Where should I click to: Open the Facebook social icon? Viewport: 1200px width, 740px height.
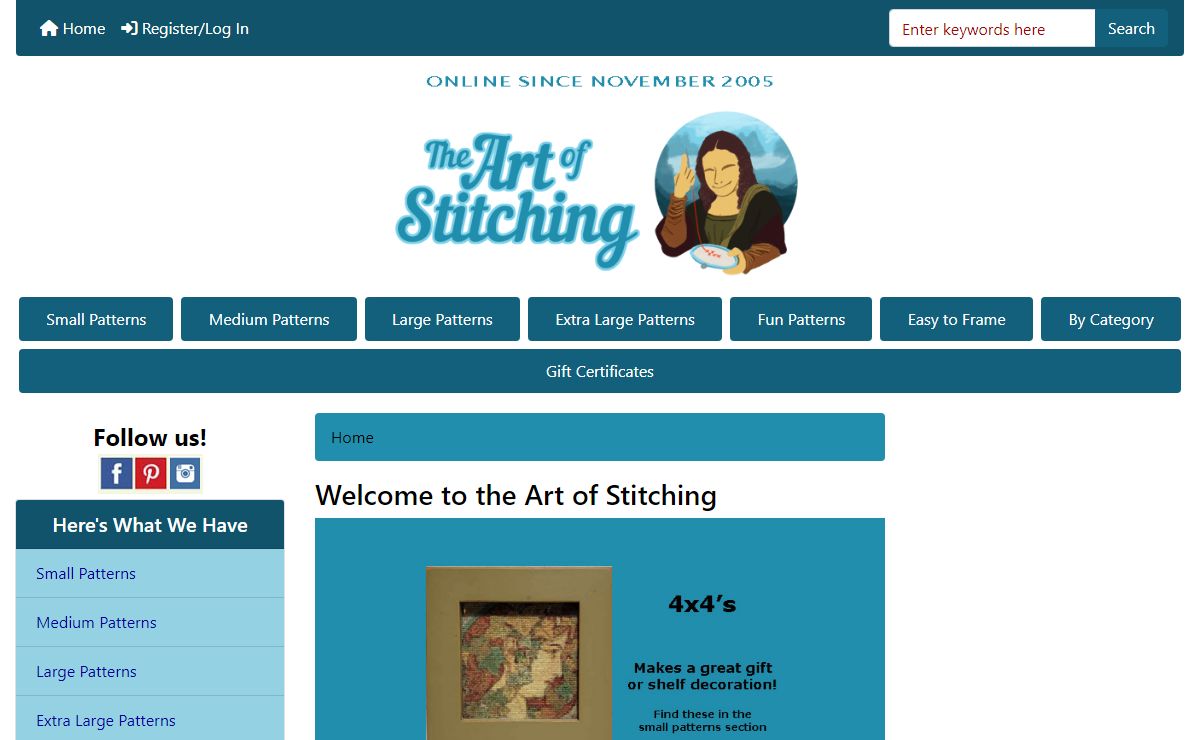(116, 473)
